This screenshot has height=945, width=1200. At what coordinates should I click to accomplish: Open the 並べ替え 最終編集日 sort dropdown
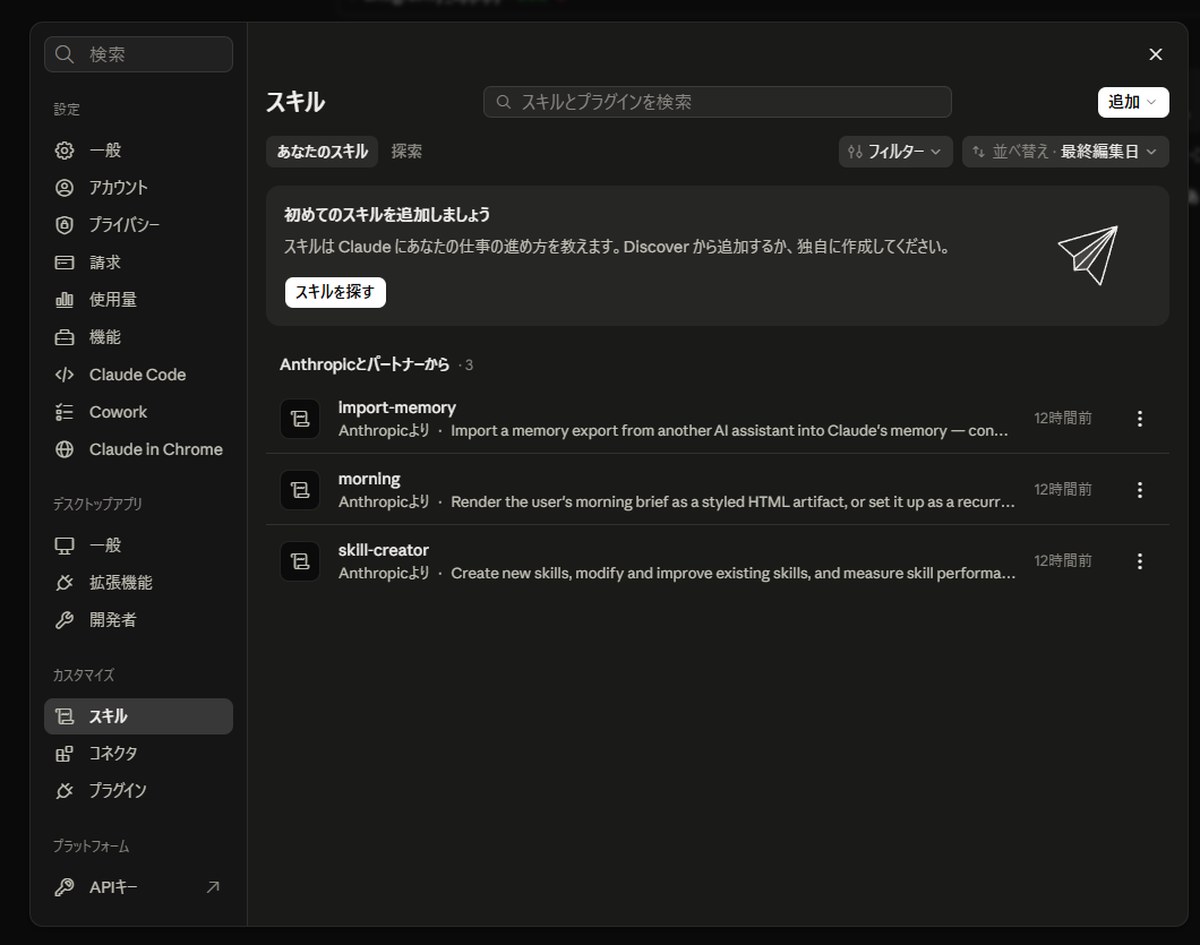[x=1065, y=152]
